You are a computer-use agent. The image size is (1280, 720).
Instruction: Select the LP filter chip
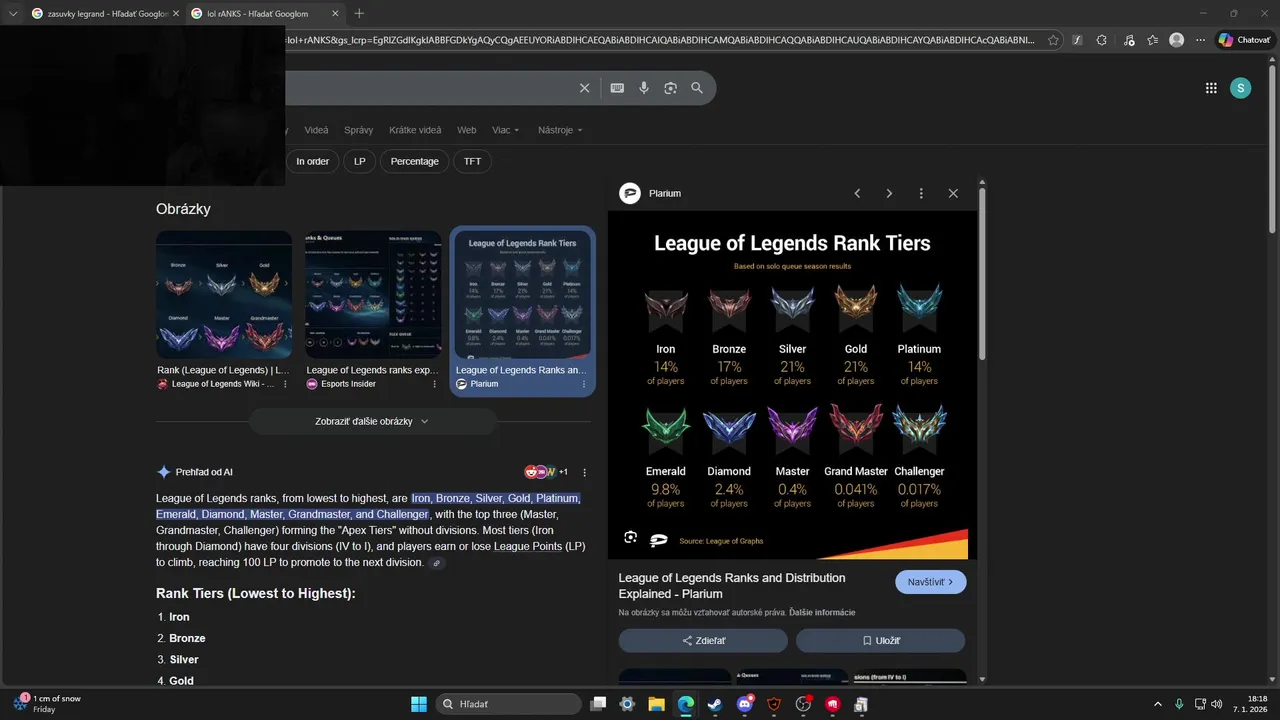[359, 161]
